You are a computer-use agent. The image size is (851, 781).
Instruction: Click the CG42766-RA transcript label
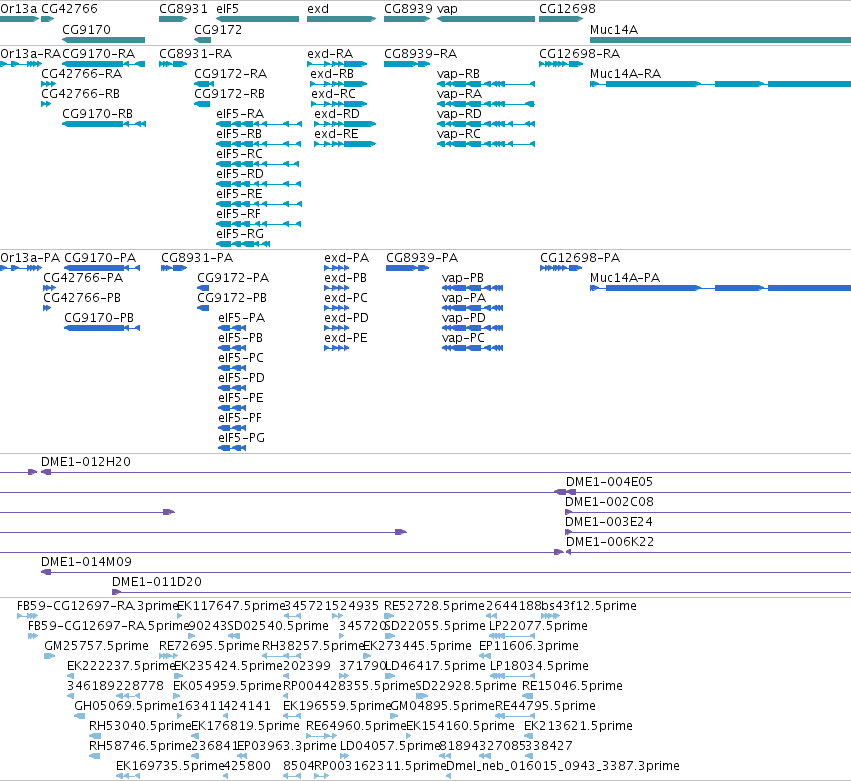click(82, 73)
